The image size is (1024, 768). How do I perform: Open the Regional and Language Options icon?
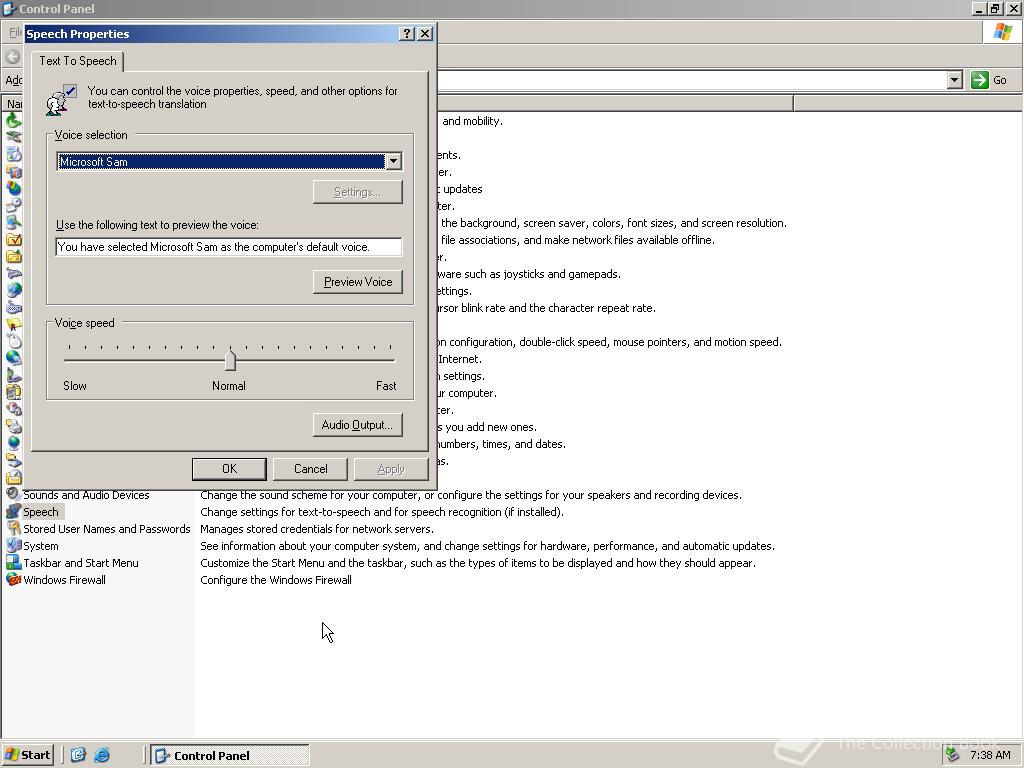click(13, 443)
